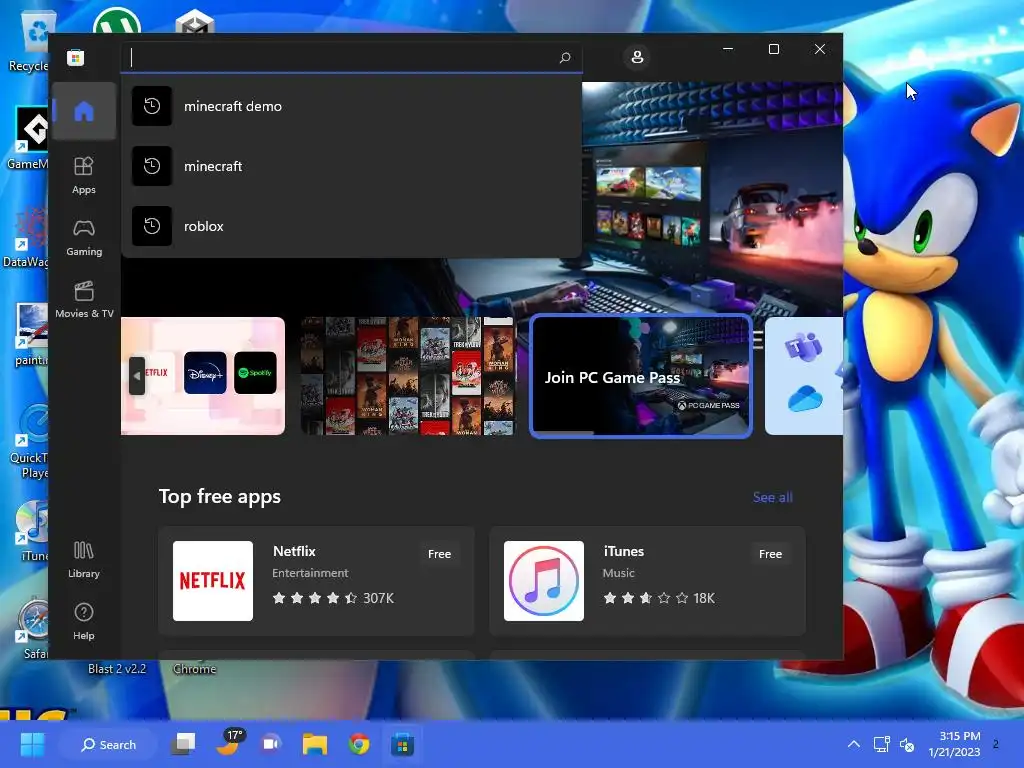Open Help in Store sidebar

(84, 621)
